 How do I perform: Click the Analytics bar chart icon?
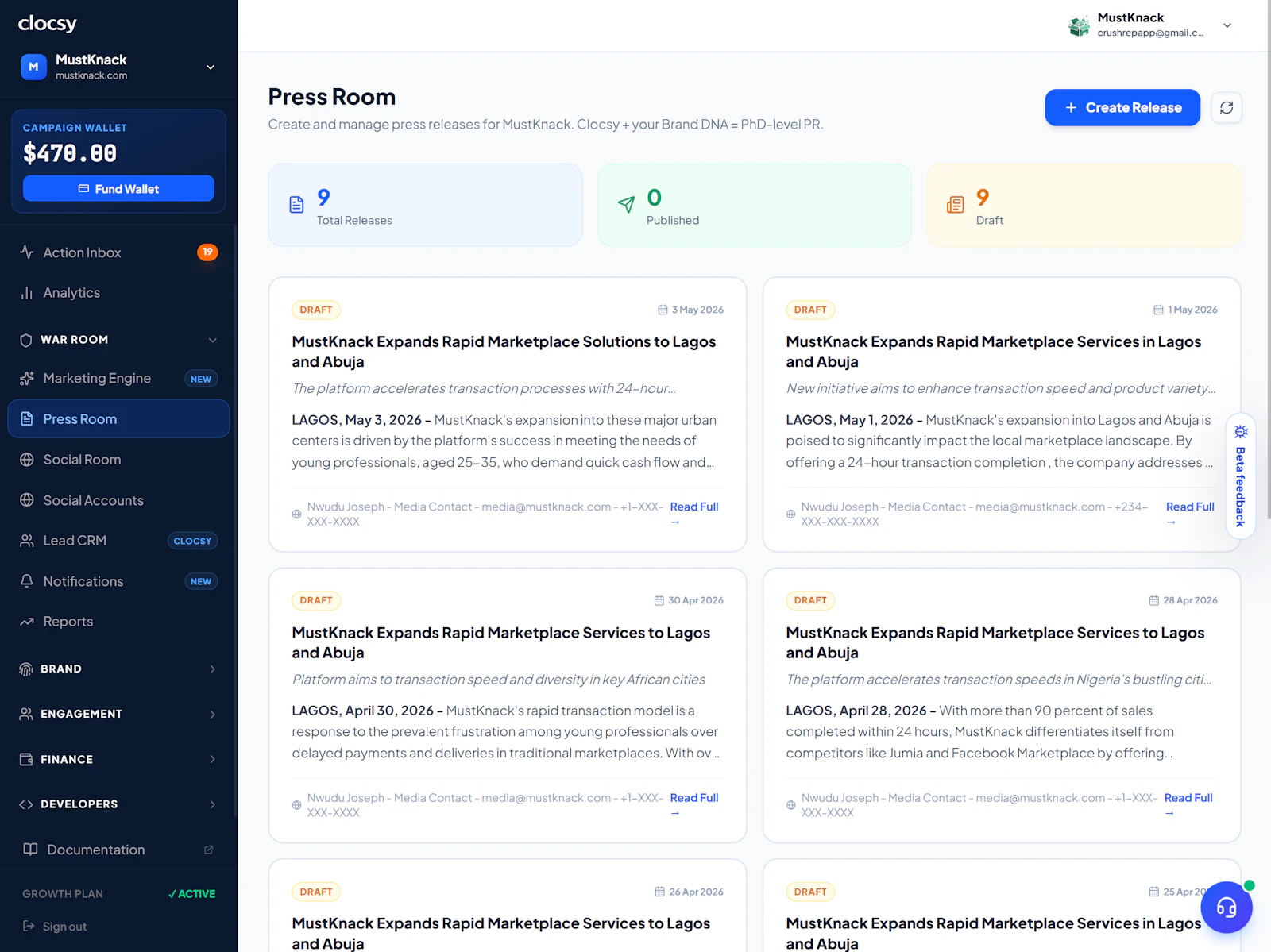point(27,293)
